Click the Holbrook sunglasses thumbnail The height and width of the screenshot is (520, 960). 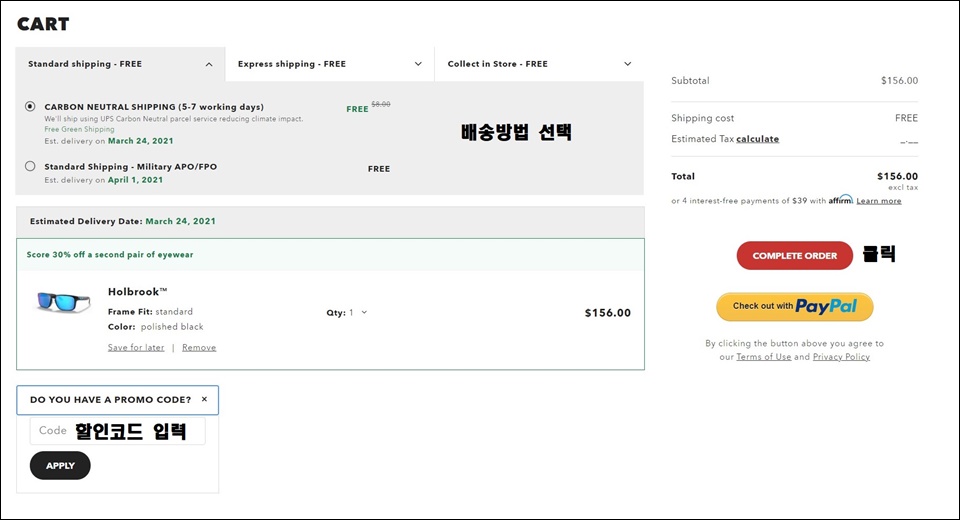[64, 302]
